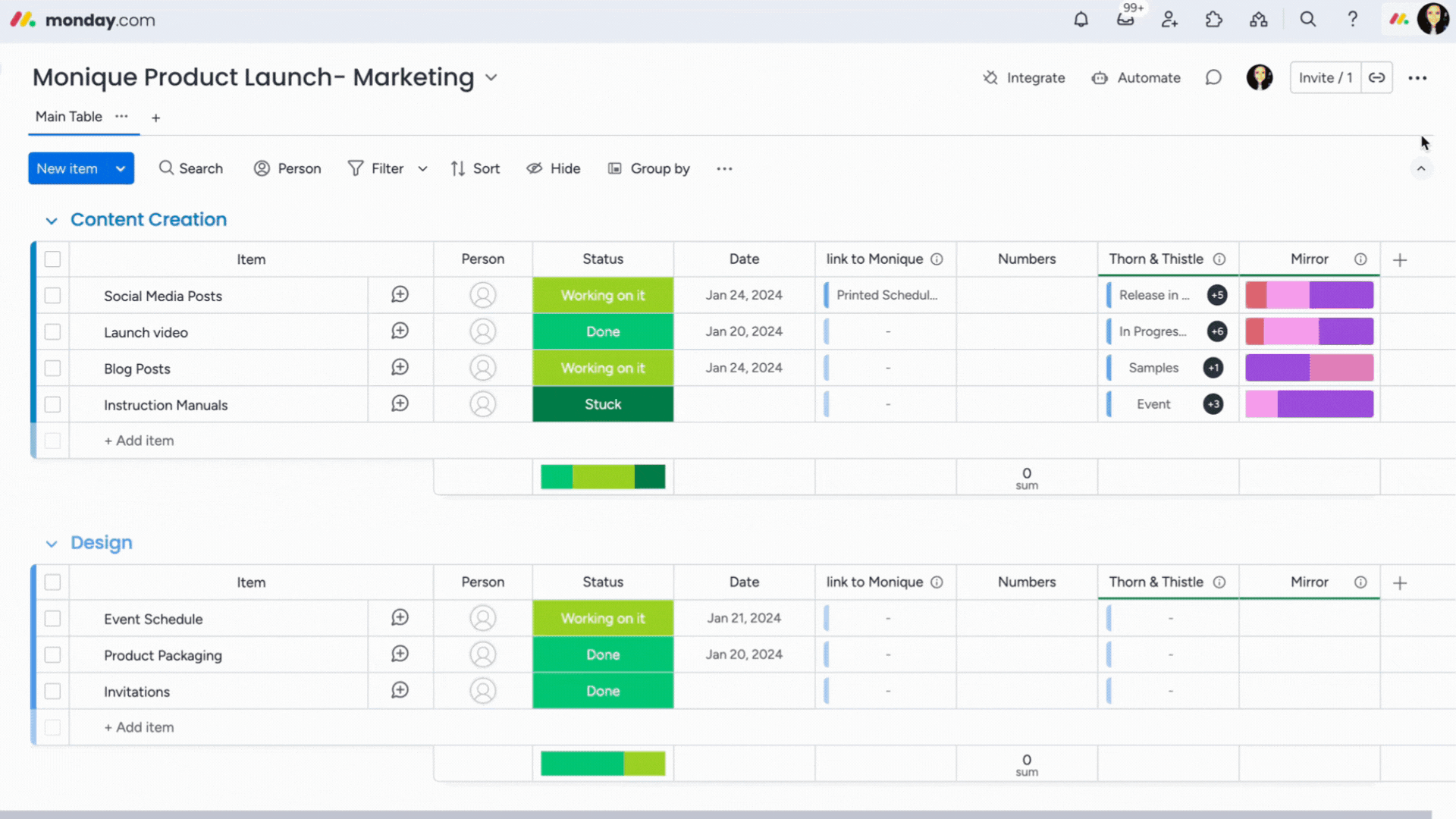The height and width of the screenshot is (819, 1456).
Task: Open update conversation for Social Media Posts
Action: point(400,294)
